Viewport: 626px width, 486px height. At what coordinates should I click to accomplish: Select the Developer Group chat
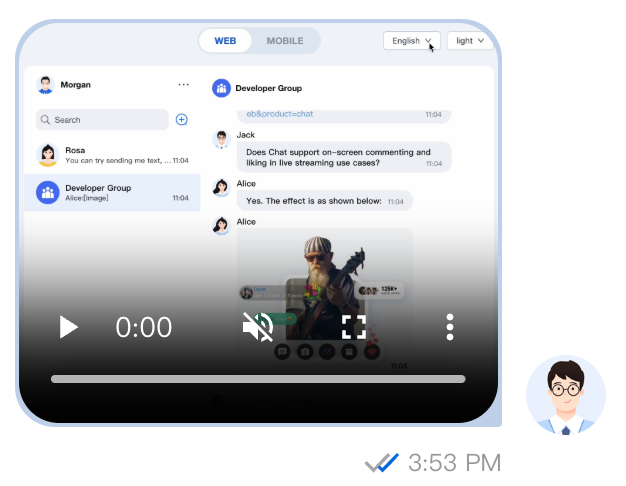pos(112,193)
